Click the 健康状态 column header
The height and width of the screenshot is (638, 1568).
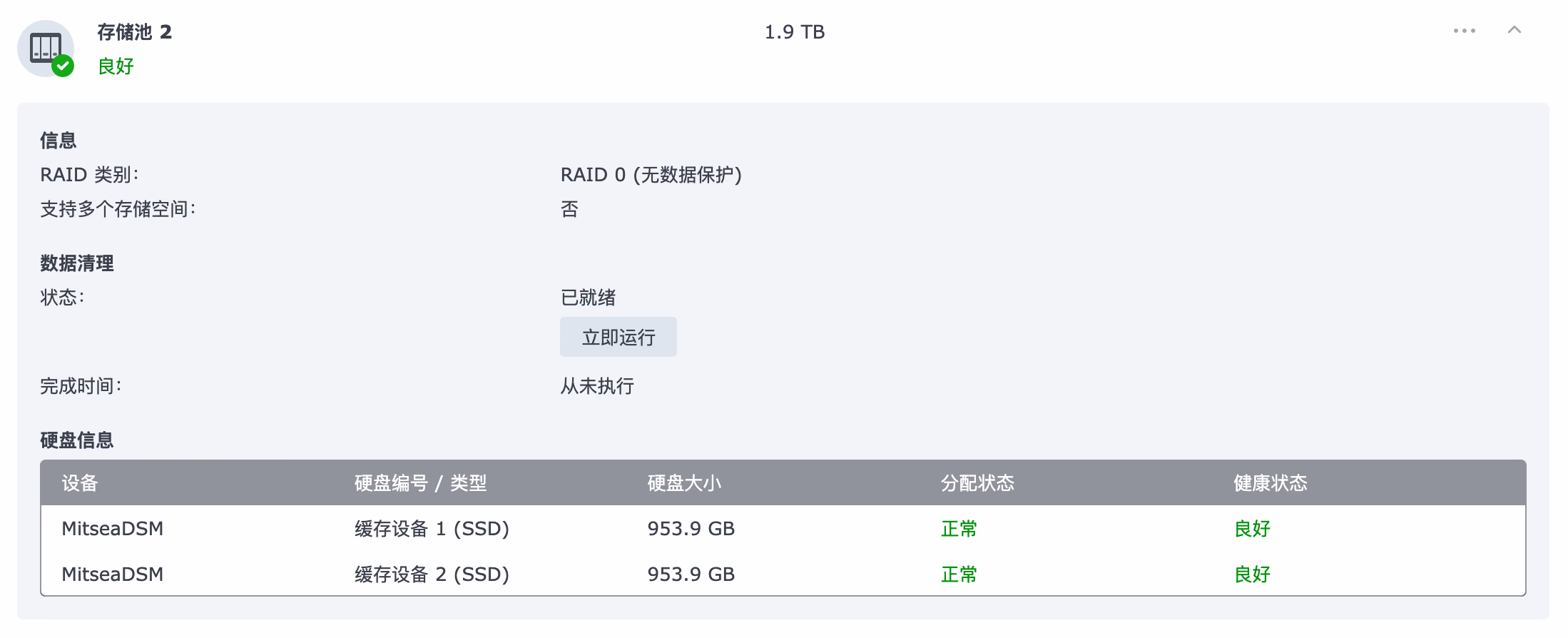click(1270, 483)
